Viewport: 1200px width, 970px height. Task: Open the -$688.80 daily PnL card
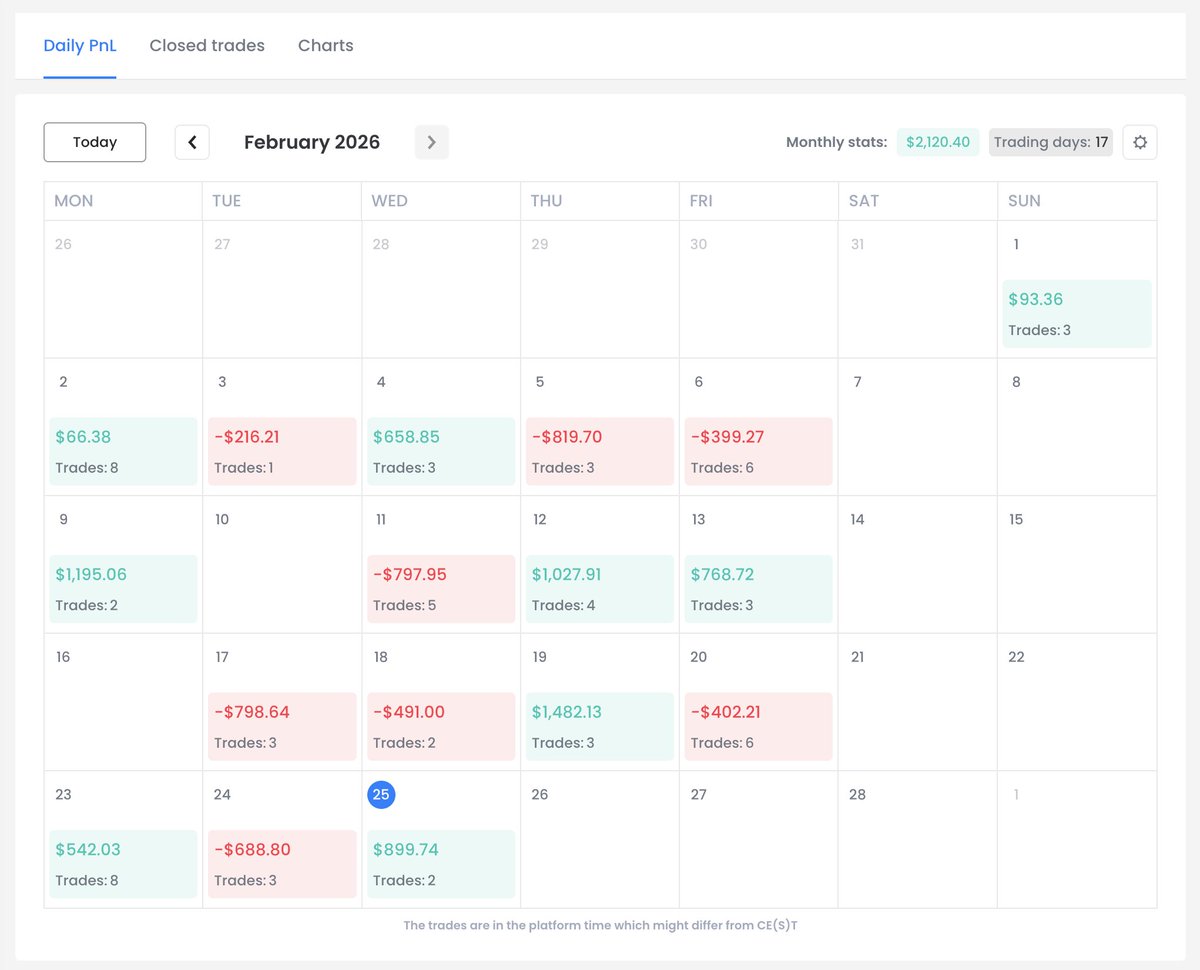(282, 864)
